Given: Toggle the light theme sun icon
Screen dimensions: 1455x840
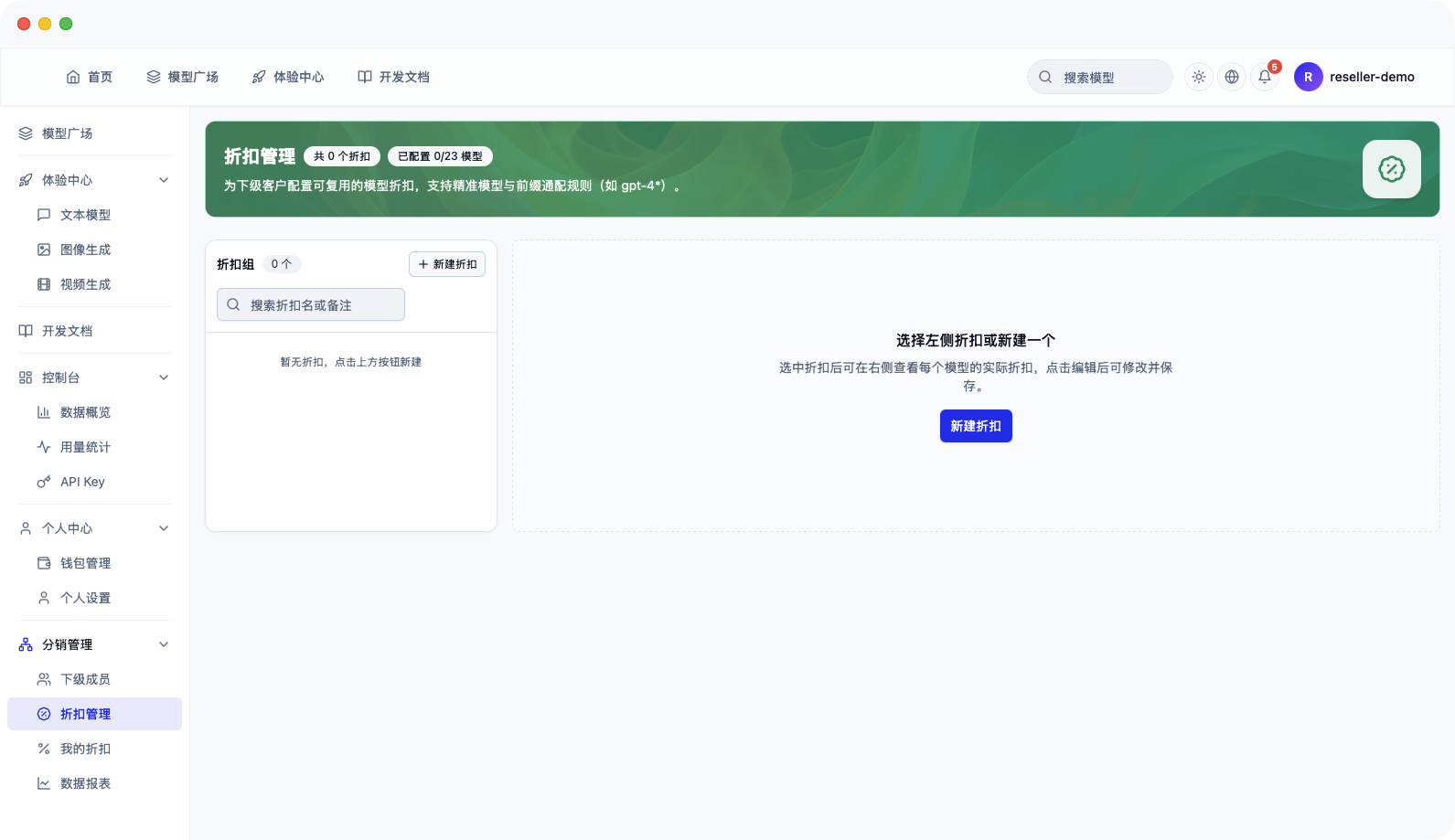Looking at the screenshot, I should 1199,77.
